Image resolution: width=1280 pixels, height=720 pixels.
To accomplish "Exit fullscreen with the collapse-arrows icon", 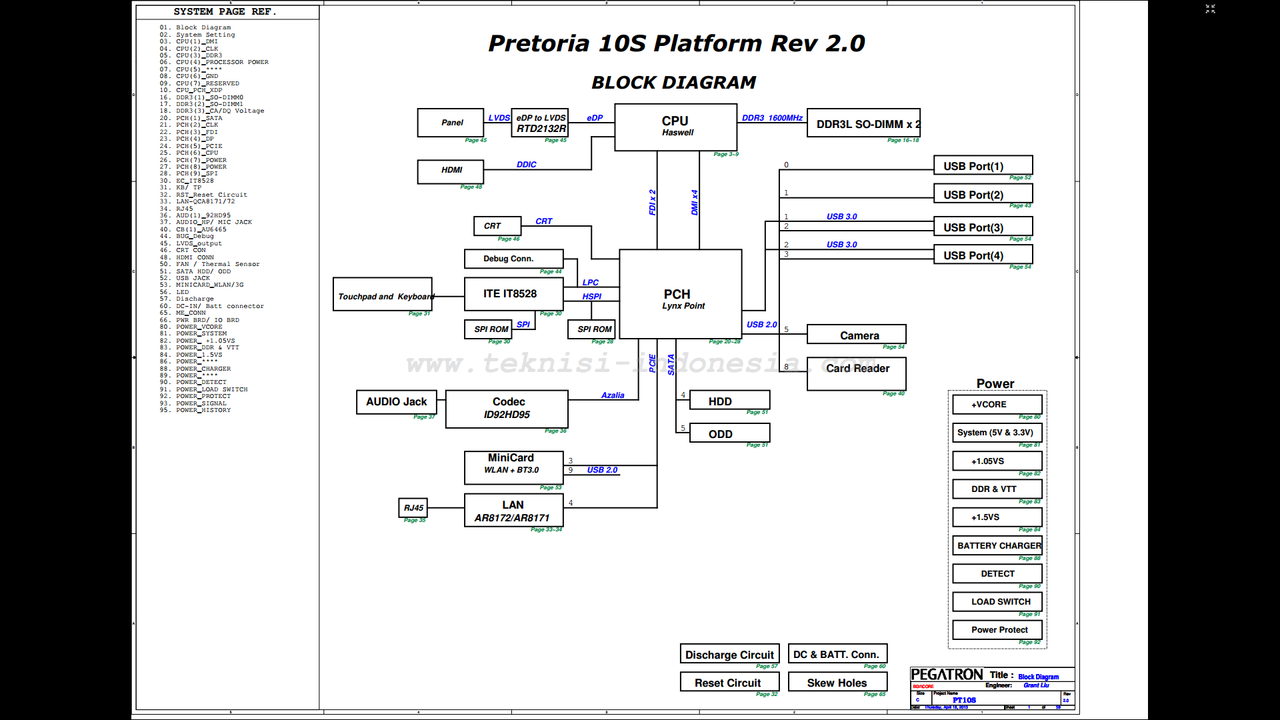I will point(1210,9).
